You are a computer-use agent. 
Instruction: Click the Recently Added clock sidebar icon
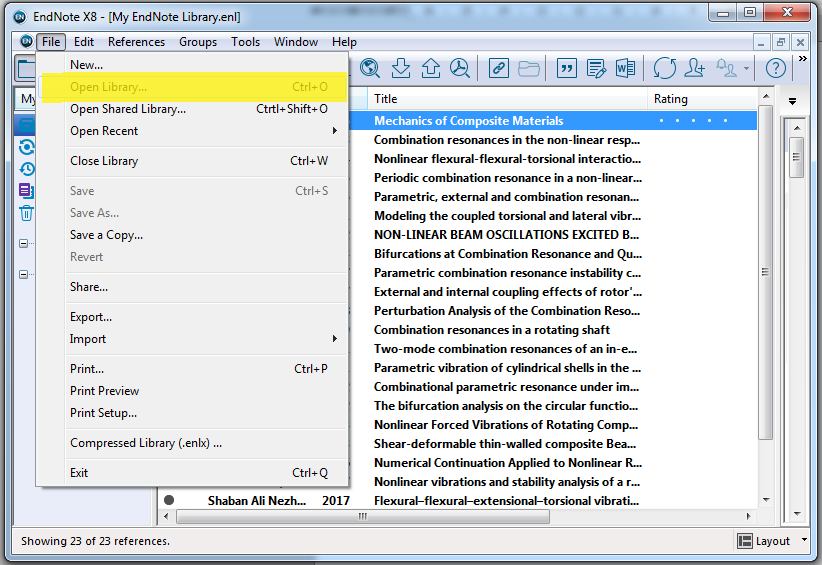tap(26, 169)
